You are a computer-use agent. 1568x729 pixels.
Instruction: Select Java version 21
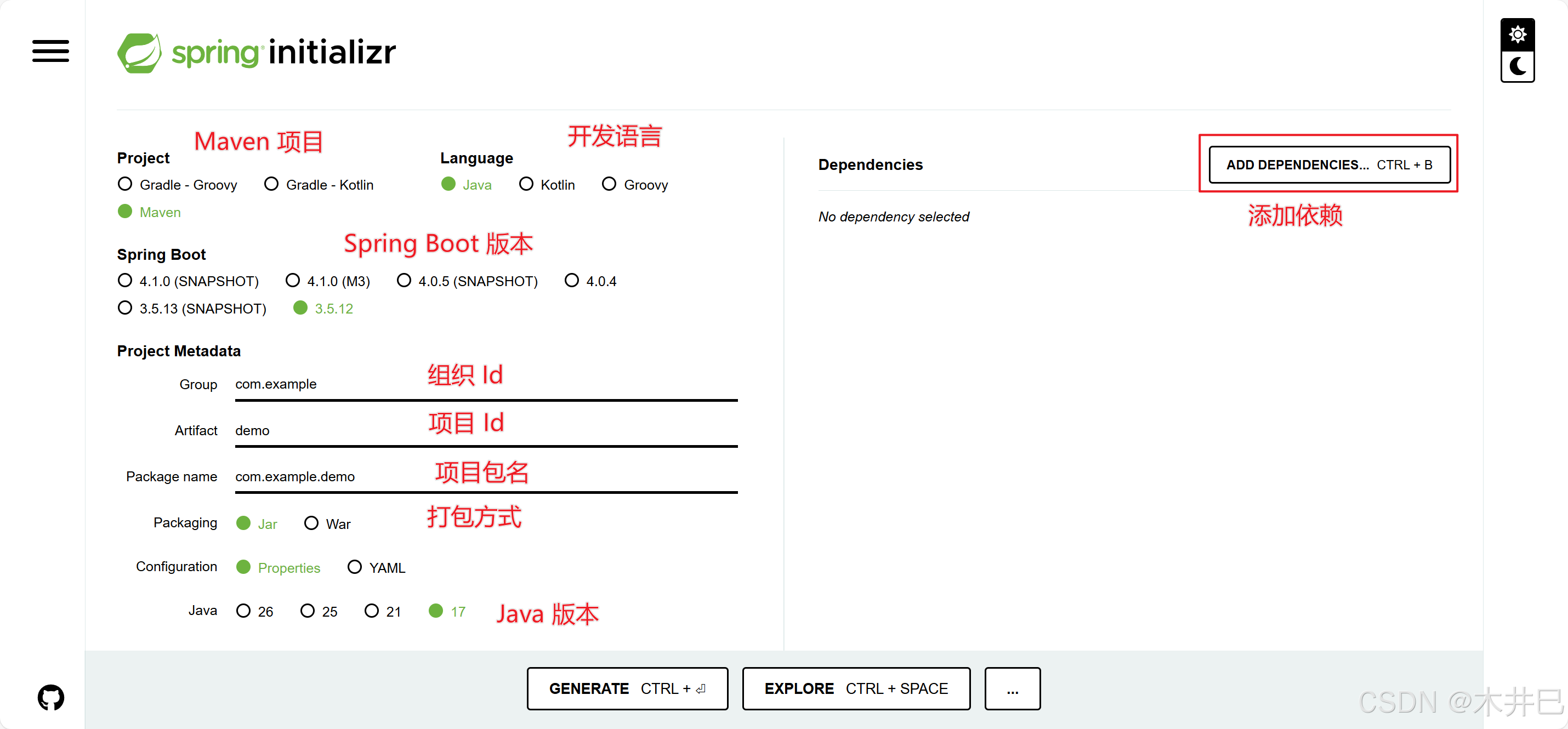(x=371, y=611)
